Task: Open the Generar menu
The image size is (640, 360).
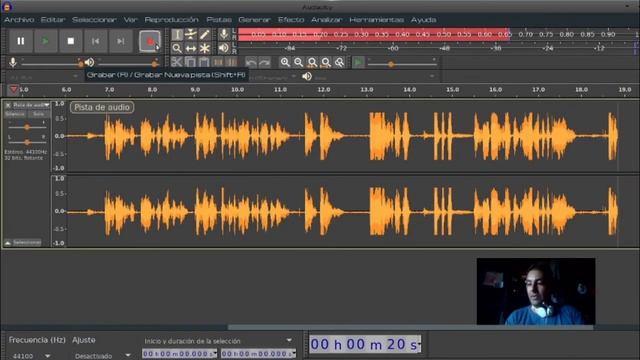Action: 254,20
